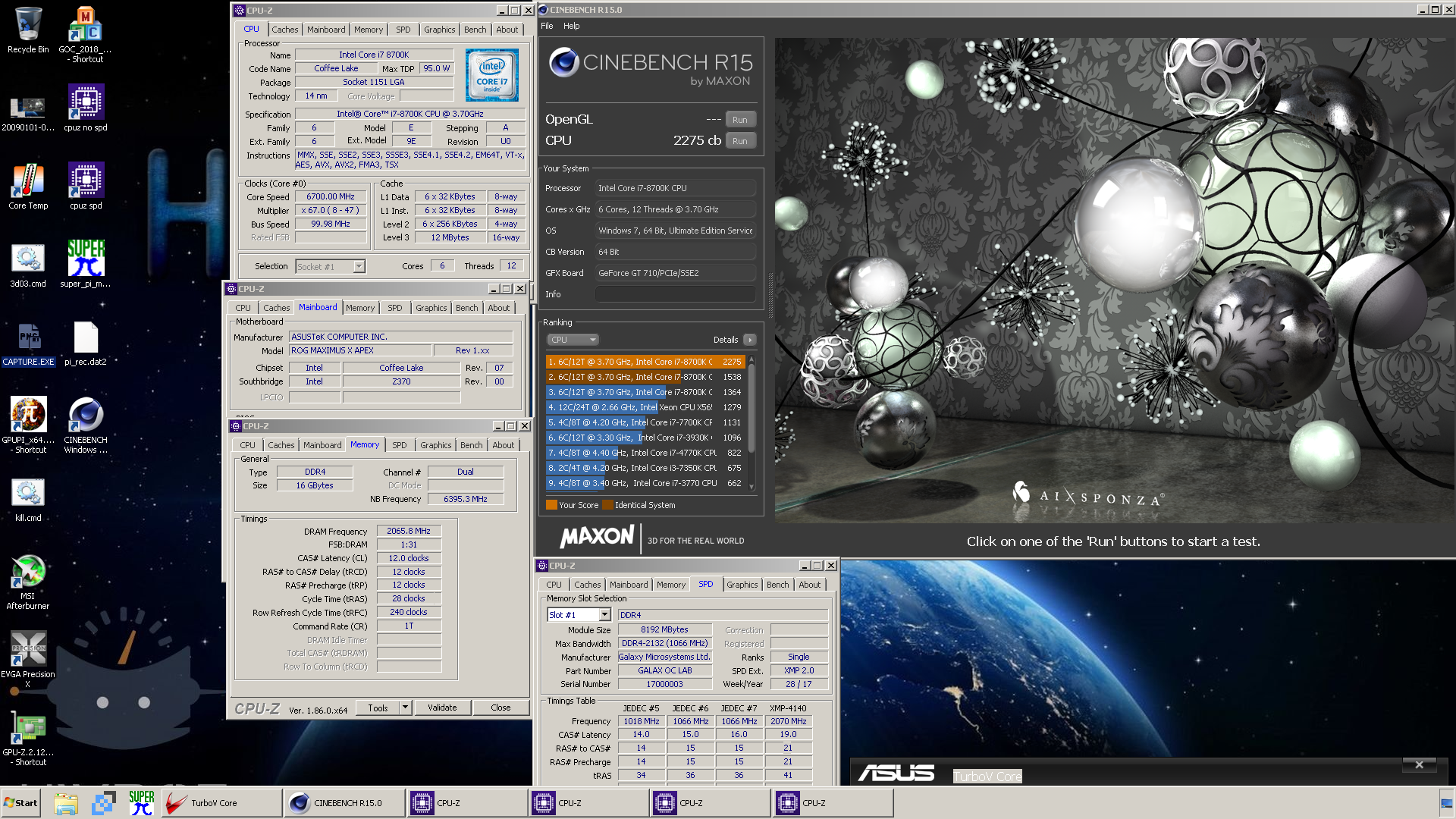Switch to CINEBENCH R15.0 in the taskbar

[344, 803]
